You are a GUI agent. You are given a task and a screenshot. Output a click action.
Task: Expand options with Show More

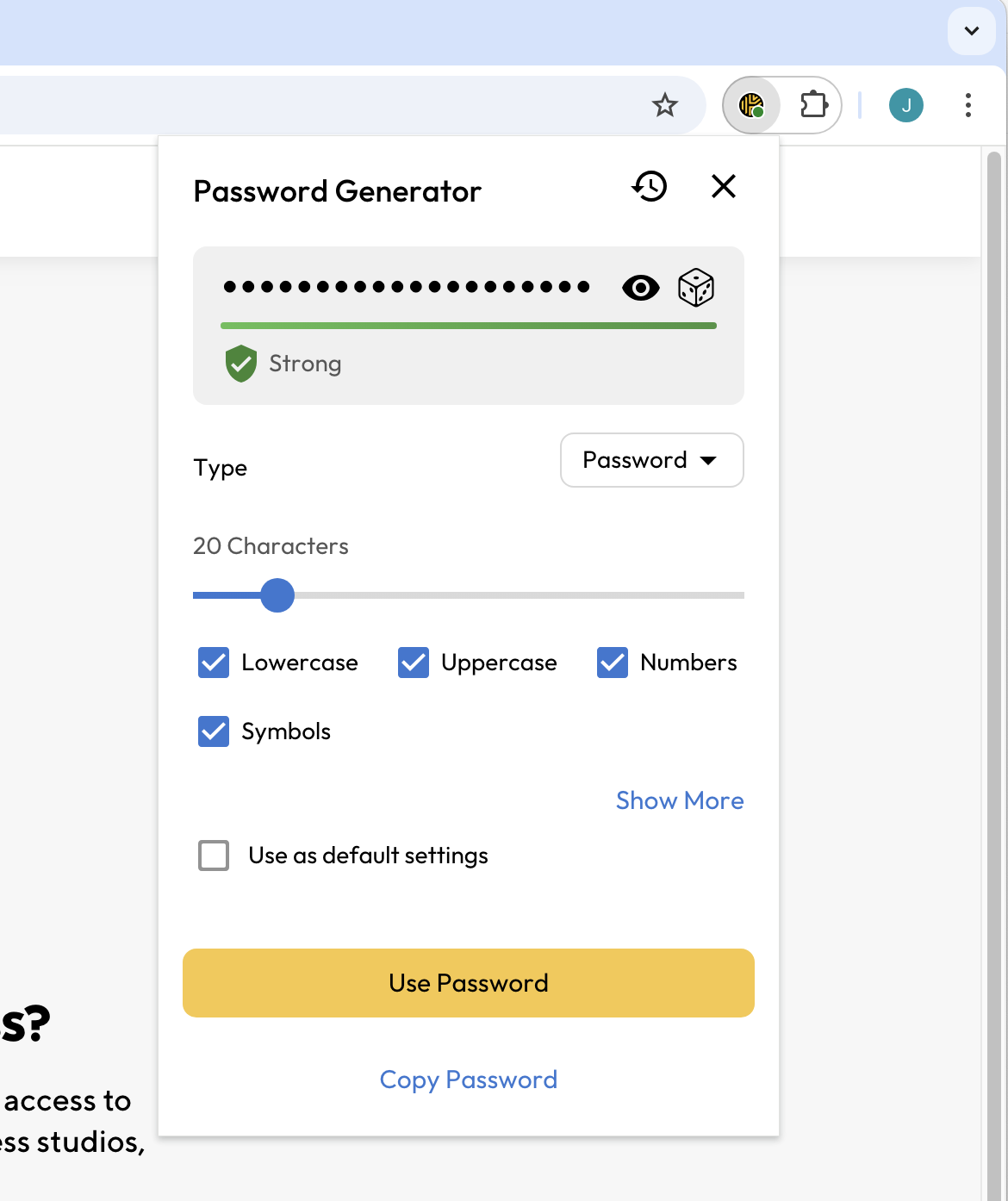(679, 800)
